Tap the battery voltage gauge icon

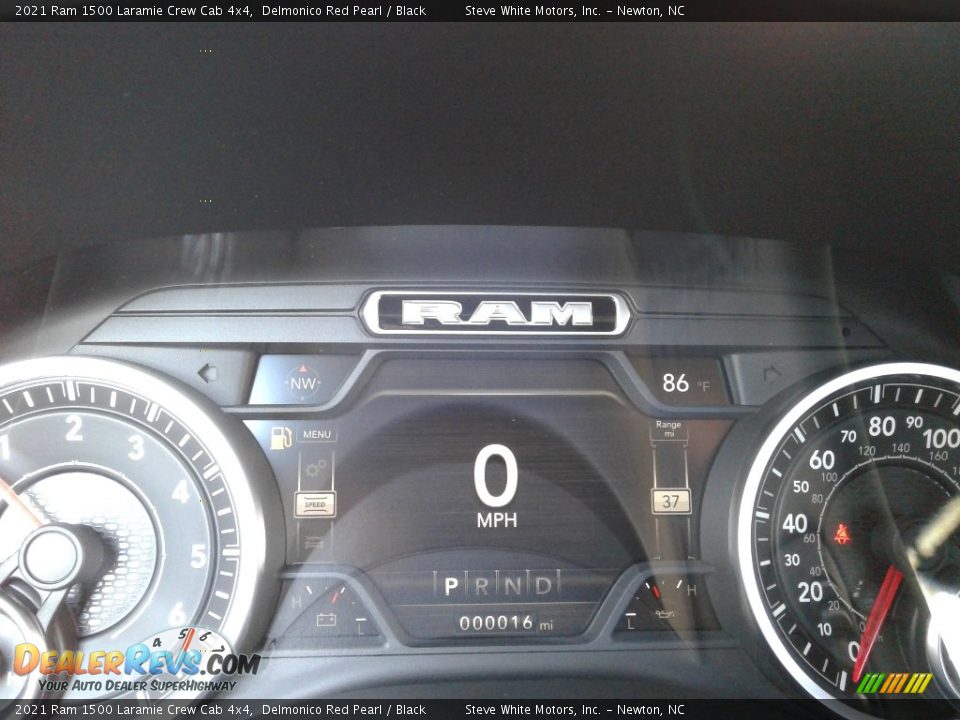coord(326,620)
